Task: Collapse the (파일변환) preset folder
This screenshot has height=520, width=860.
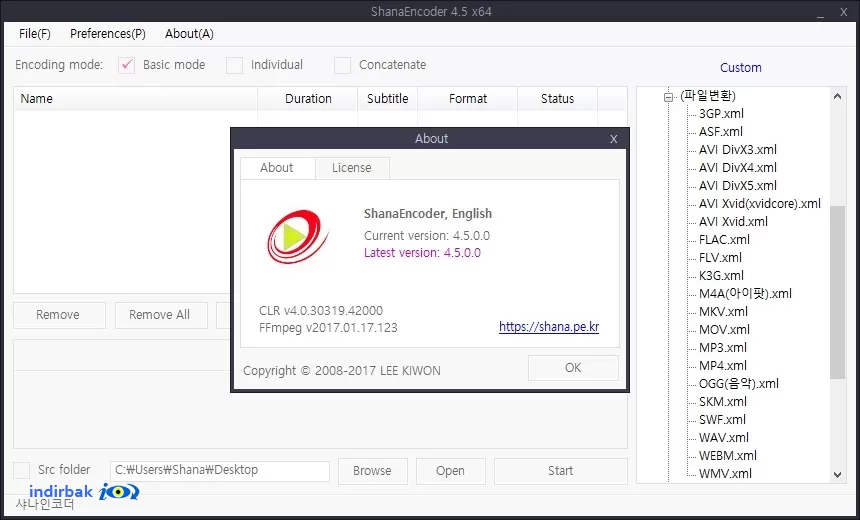Action: (x=668, y=97)
